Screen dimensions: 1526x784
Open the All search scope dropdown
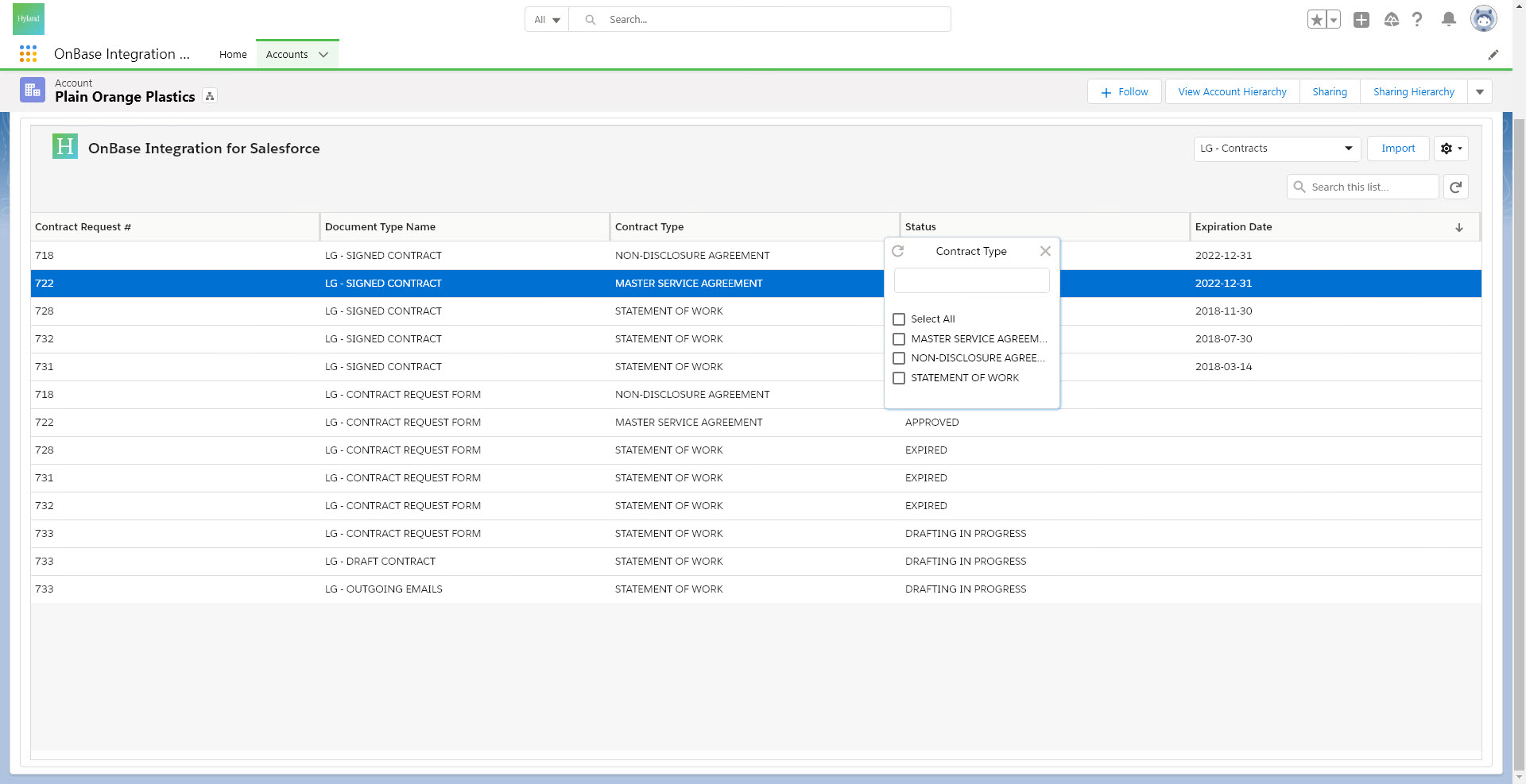coord(547,20)
